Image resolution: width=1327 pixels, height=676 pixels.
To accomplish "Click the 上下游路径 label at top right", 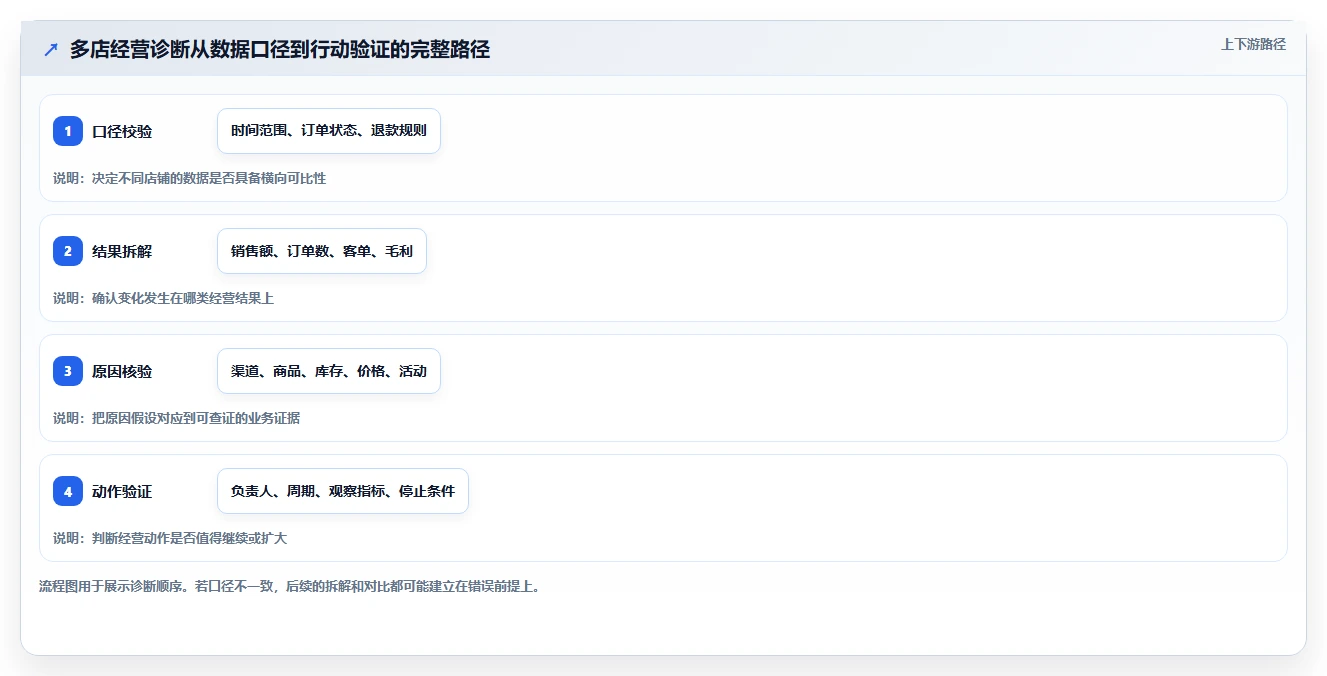I will 1253,44.
